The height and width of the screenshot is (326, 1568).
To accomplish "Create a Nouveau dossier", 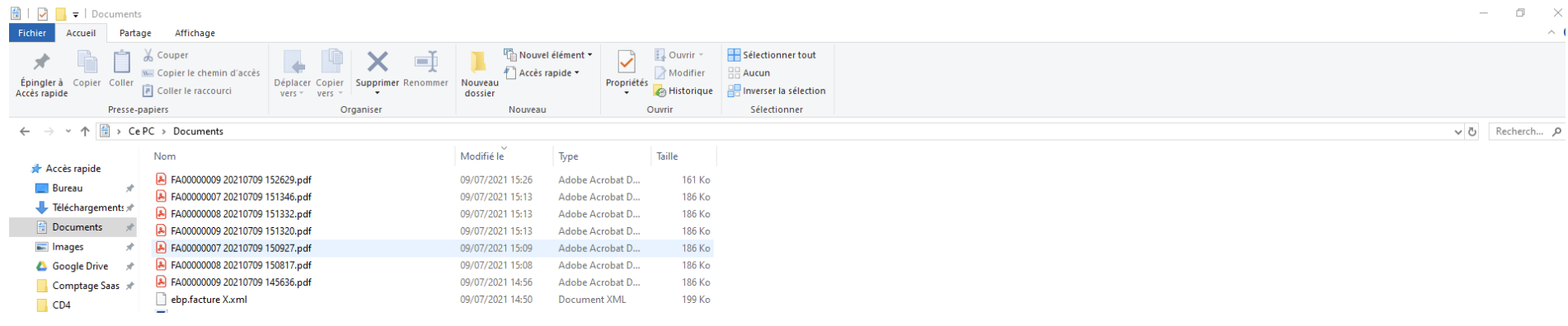I will pyautogui.click(x=479, y=74).
